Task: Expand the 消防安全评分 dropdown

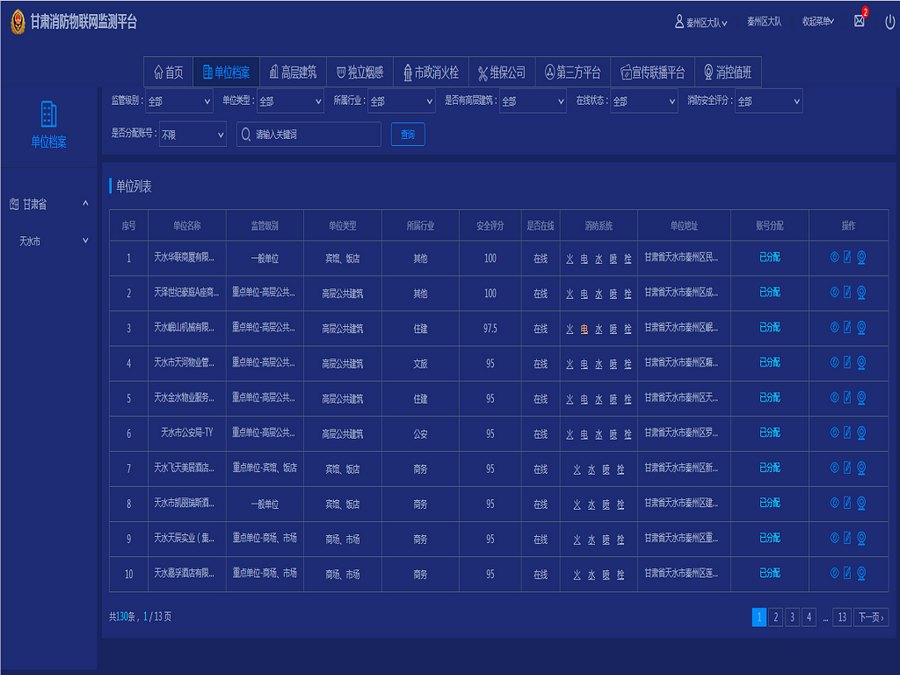Action: coord(768,101)
